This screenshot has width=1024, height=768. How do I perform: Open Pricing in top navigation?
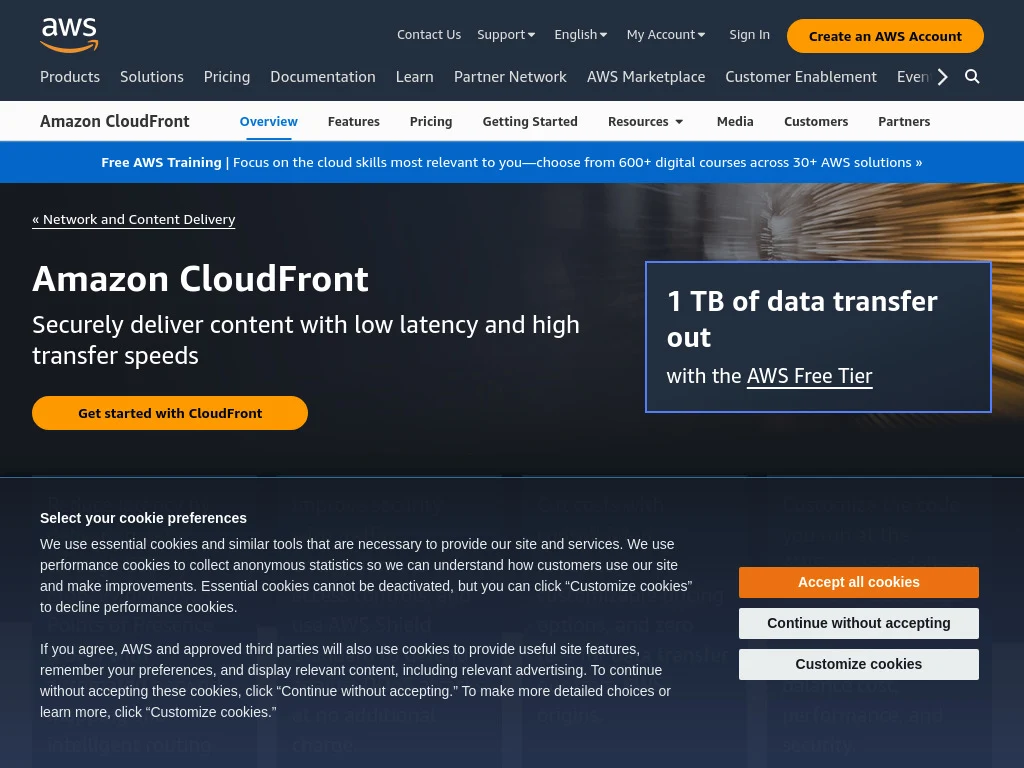[227, 77]
